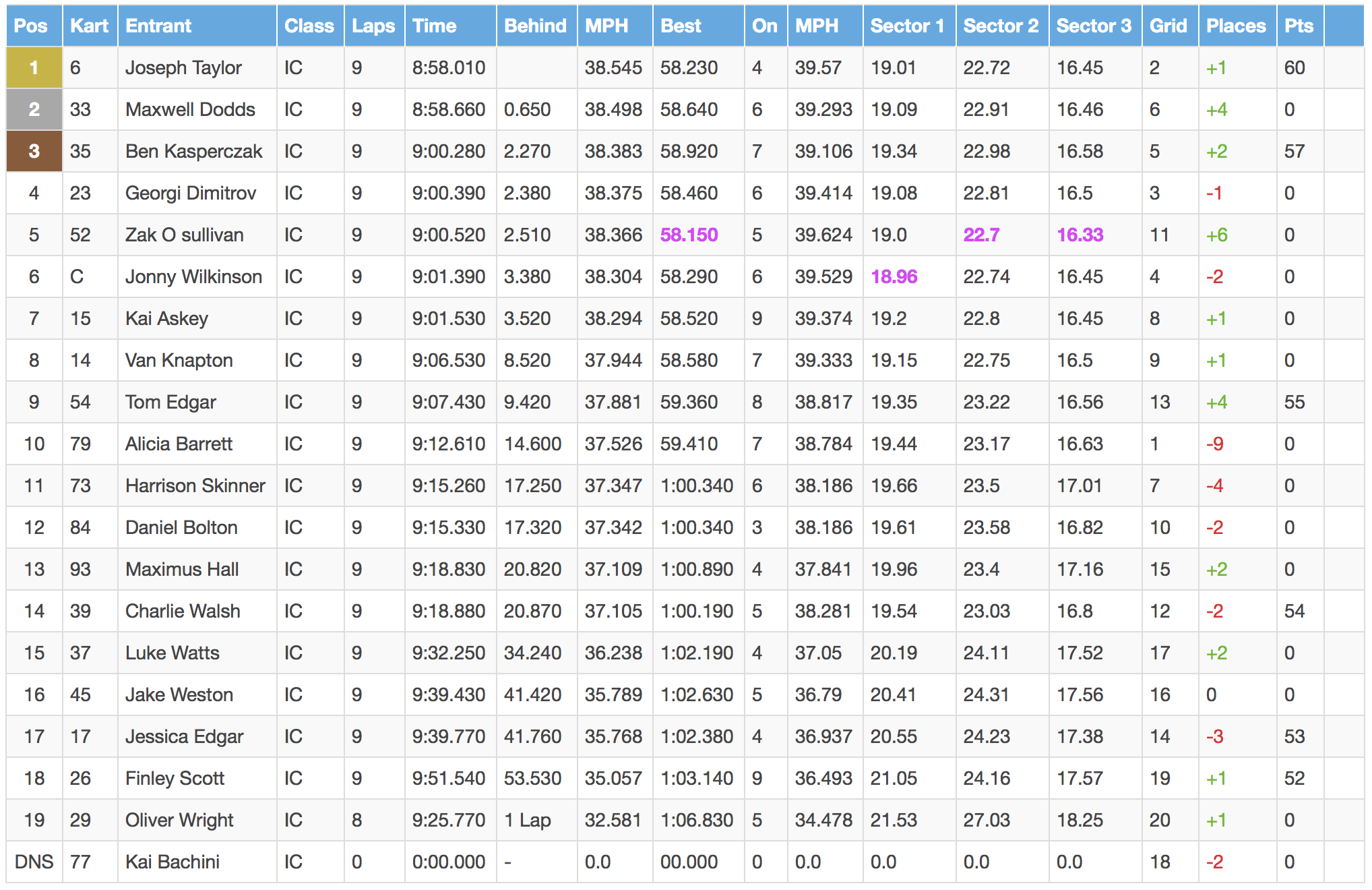Click Ben Kasperczak's 57 points value
This screenshot has width=1372, height=890.
click(x=1295, y=151)
